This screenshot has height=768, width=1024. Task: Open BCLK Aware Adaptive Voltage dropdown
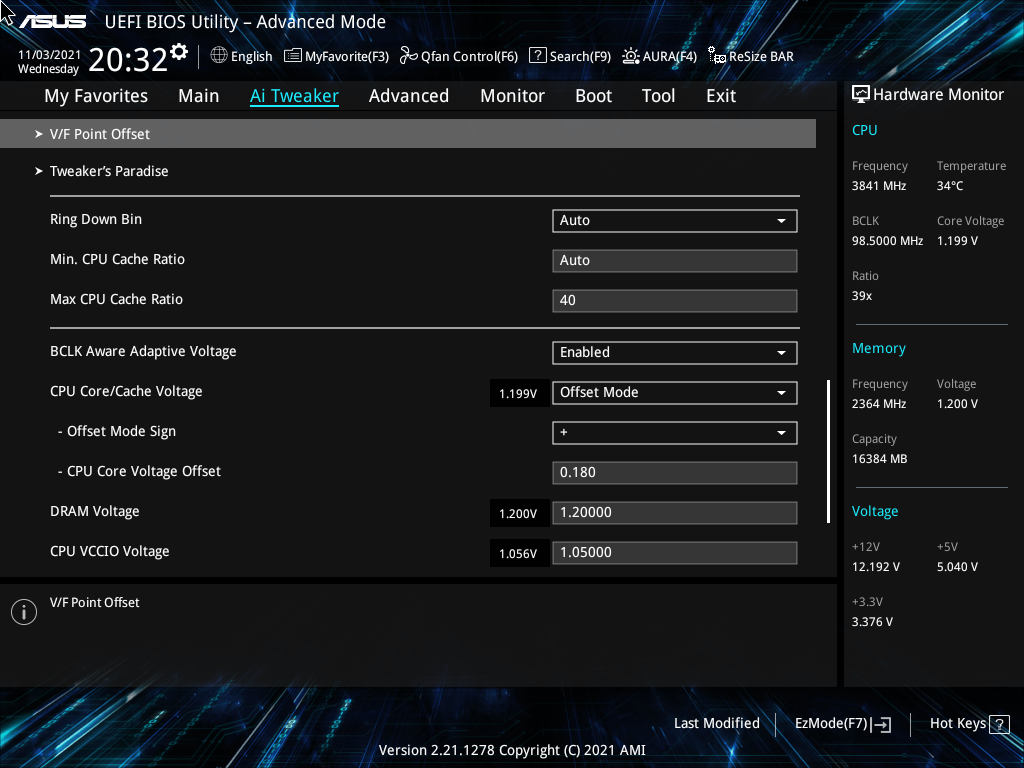[675, 353]
